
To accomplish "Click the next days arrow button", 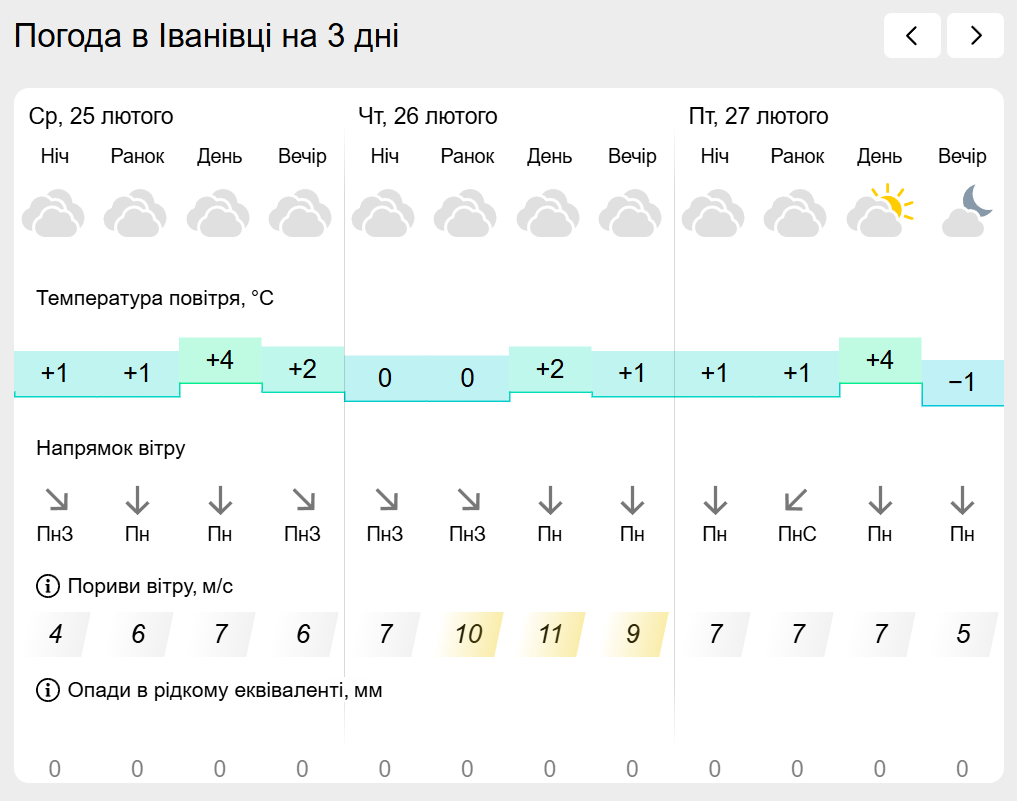I will (975, 36).
